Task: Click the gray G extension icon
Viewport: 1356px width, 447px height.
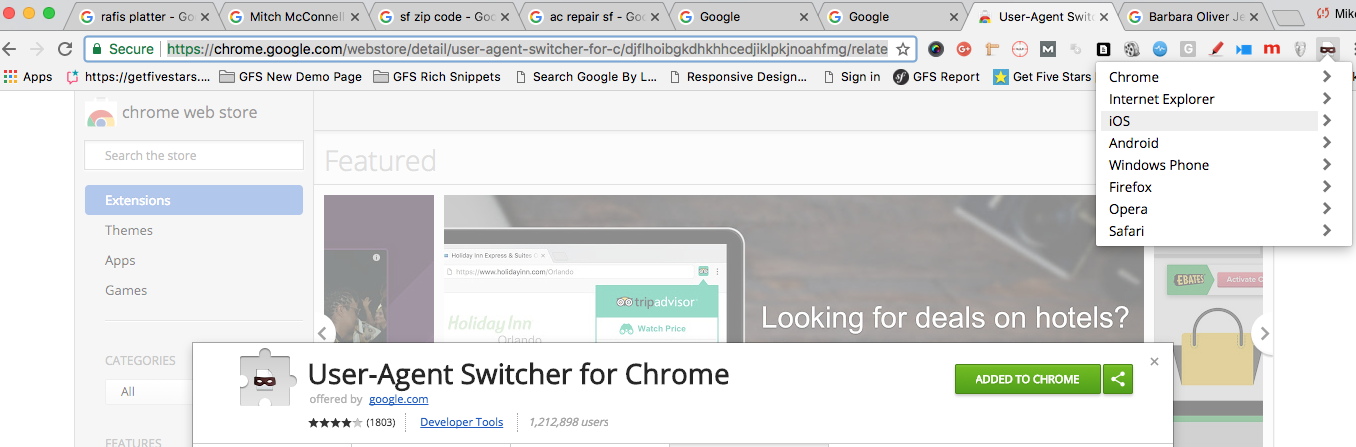Action: (x=1188, y=49)
